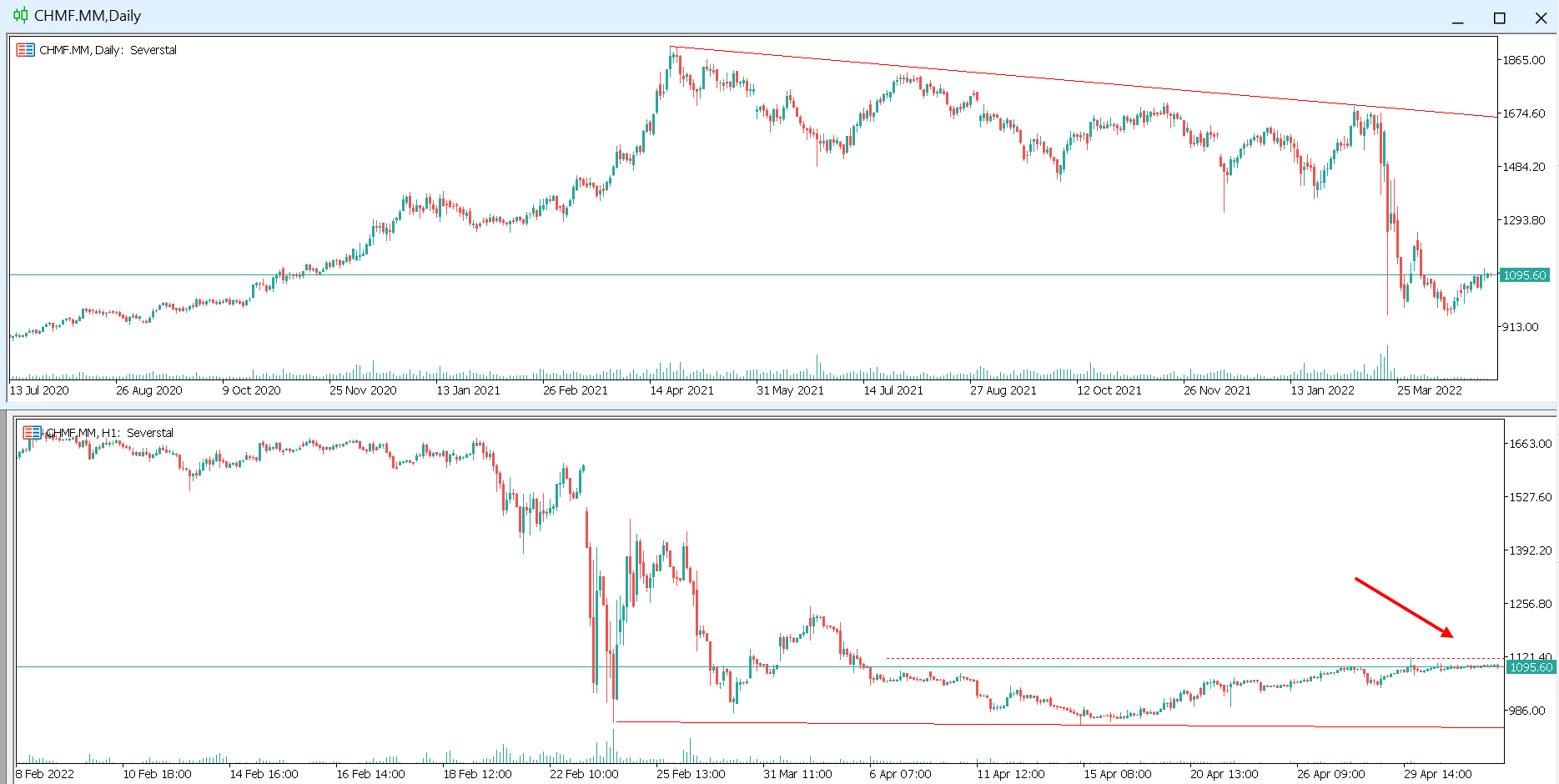The image size is (1559, 784).
Task: Click the 1674.60 price level on Daily scale
Action: 1524,113
